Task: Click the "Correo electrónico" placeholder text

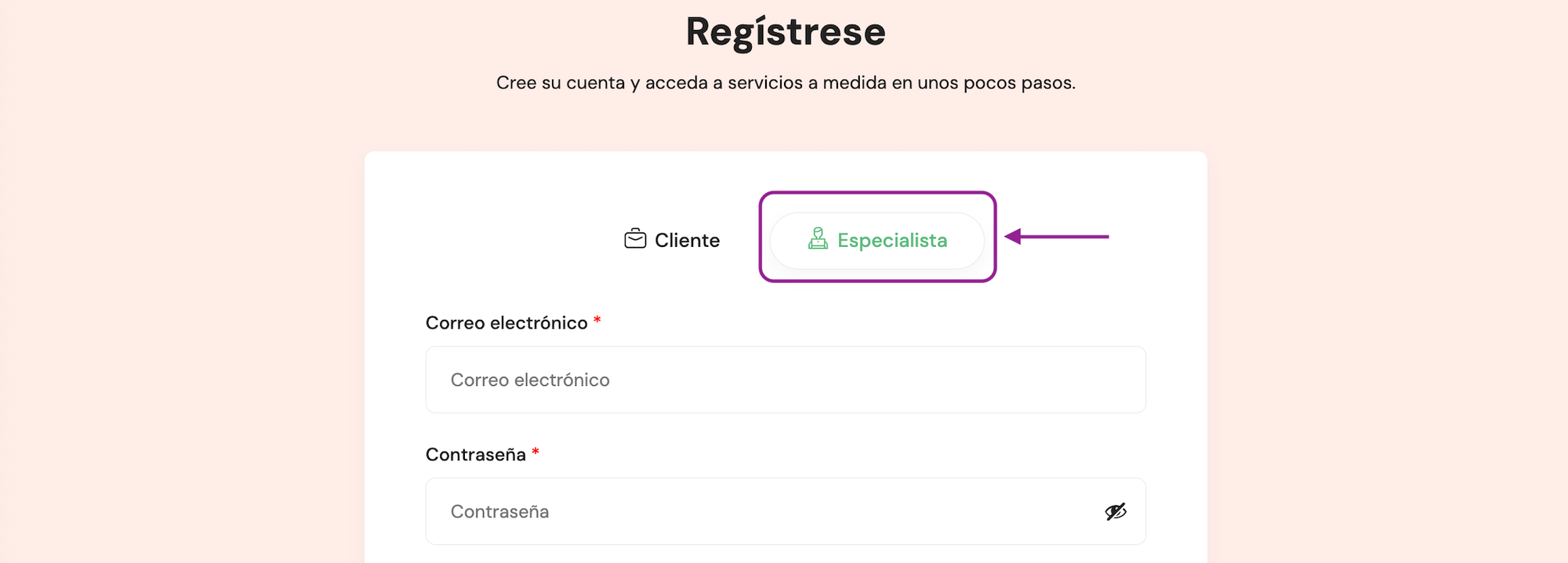Action: click(x=530, y=380)
